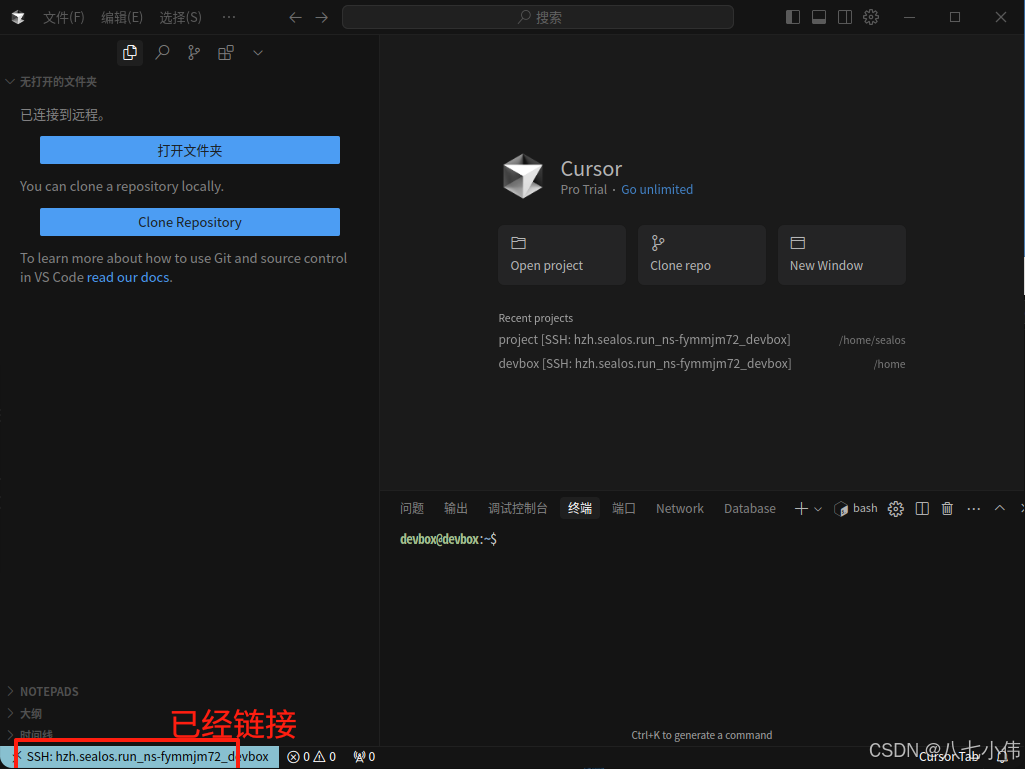Select the 终端 panel tab
The height and width of the screenshot is (769, 1025).
click(x=580, y=508)
